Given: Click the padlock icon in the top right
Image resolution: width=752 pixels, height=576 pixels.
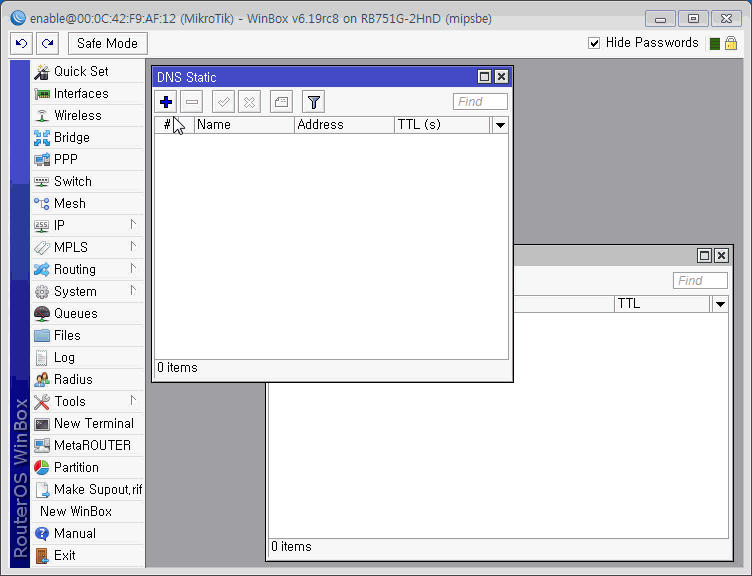Looking at the screenshot, I should 731,43.
